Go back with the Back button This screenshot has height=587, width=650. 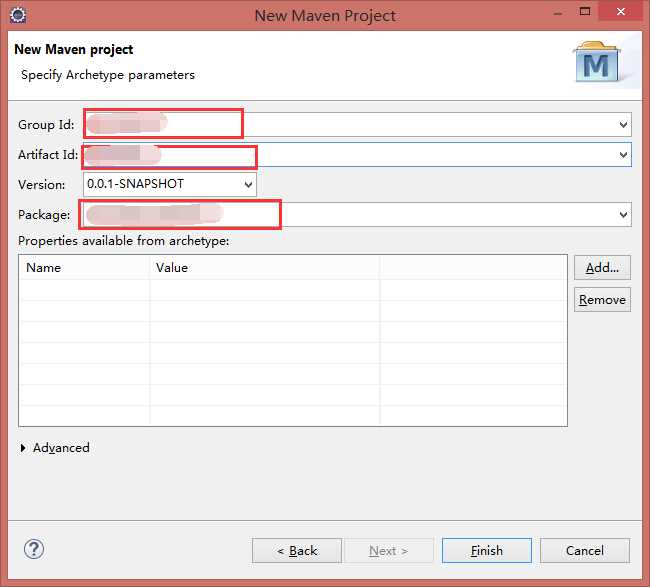coord(297,551)
